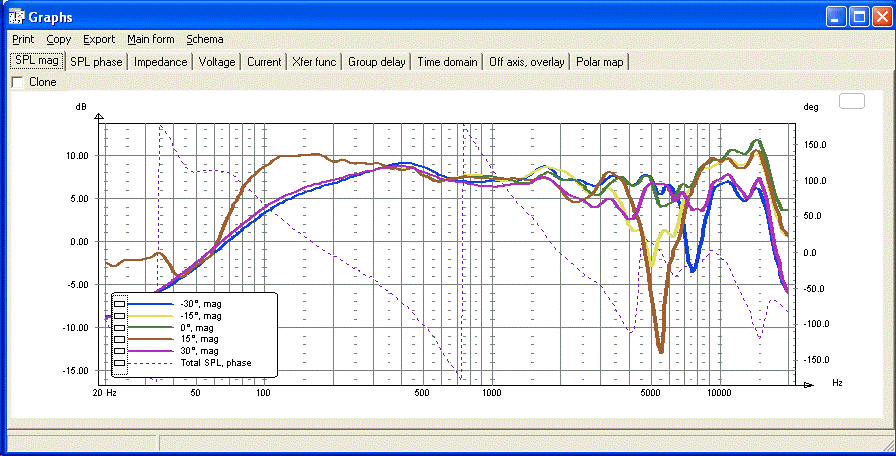
Task: Select the SPL mag tab
Action: [x=37, y=61]
